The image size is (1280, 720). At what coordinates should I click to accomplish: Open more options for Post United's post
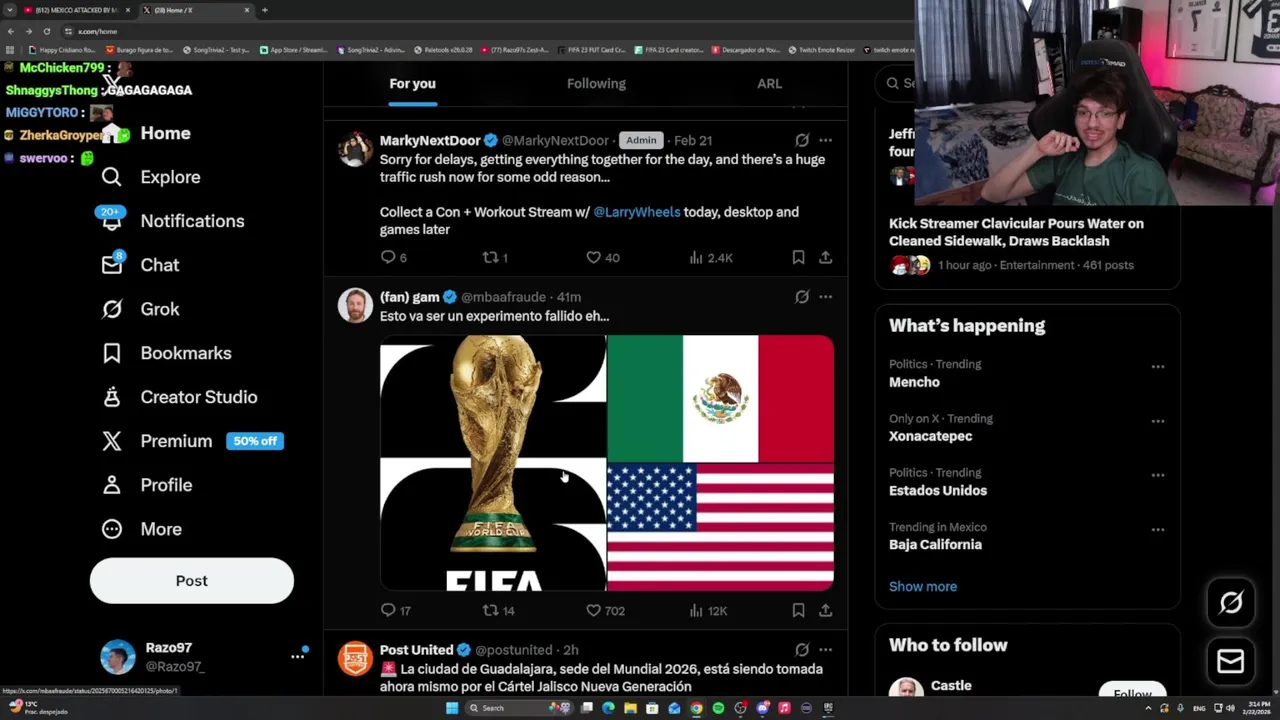point(826,650)
